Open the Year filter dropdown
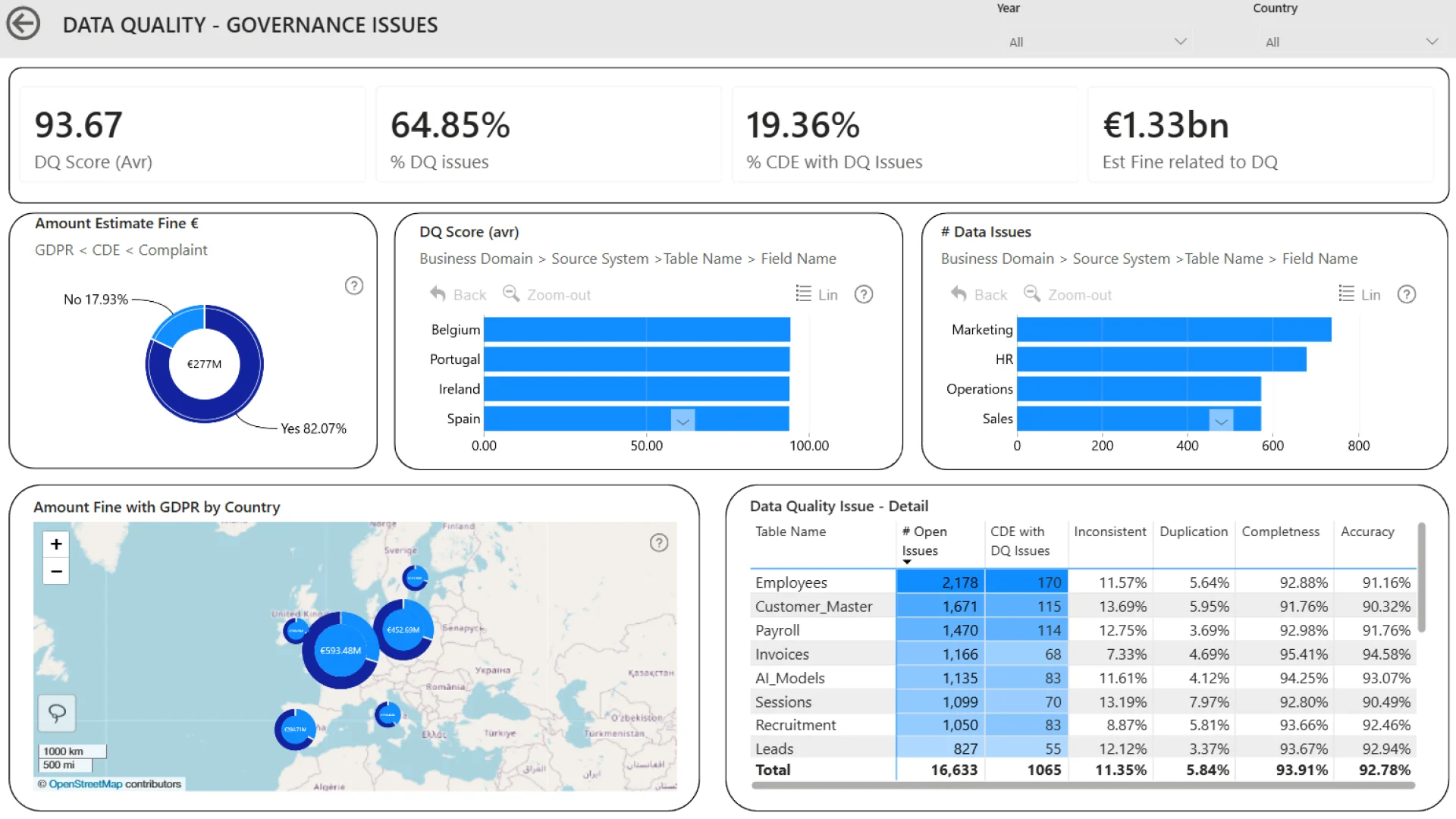 1180,42
